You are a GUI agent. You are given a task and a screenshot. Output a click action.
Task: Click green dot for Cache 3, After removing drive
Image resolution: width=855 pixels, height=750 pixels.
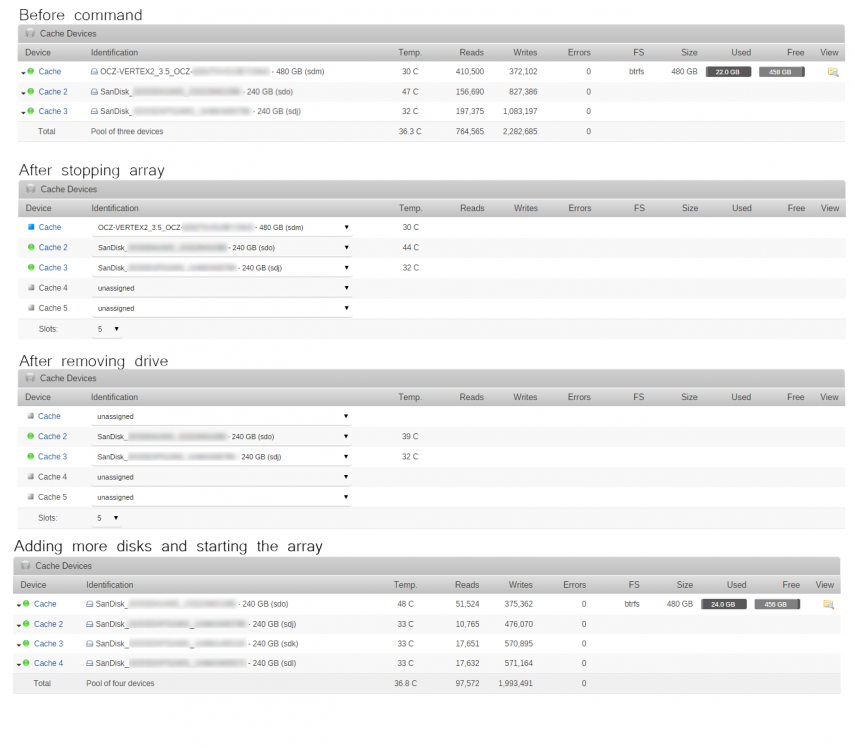point(31,457)
